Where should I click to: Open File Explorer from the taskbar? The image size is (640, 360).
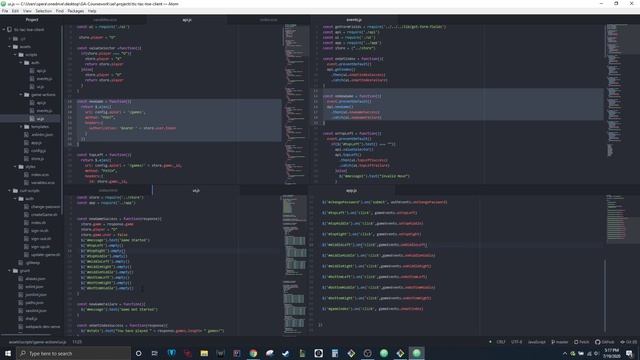[204, 353]
